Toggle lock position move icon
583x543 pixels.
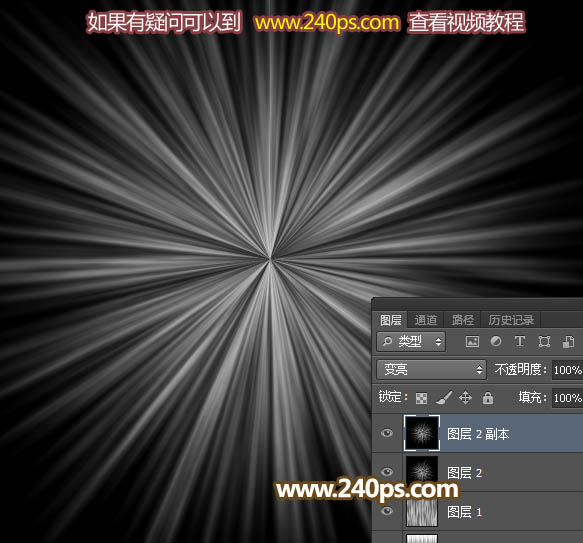466,398
